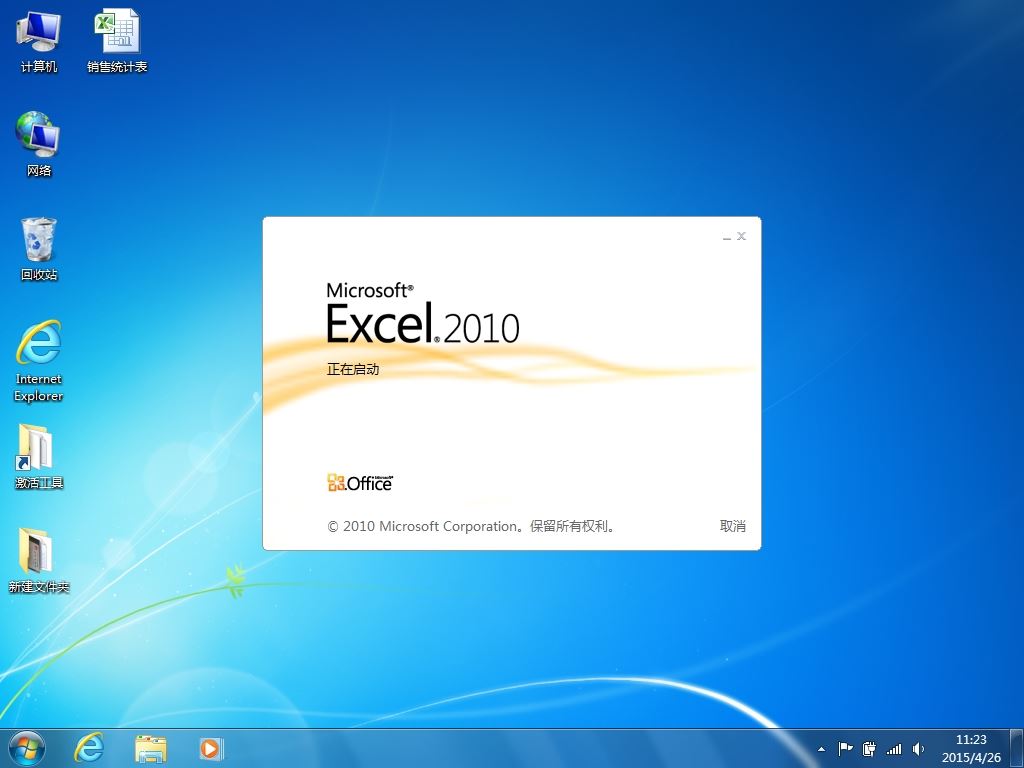The height and width of the screenshot is (768, 1024).
Task: Select the 计算机 desktop icon
Action: 39,41
